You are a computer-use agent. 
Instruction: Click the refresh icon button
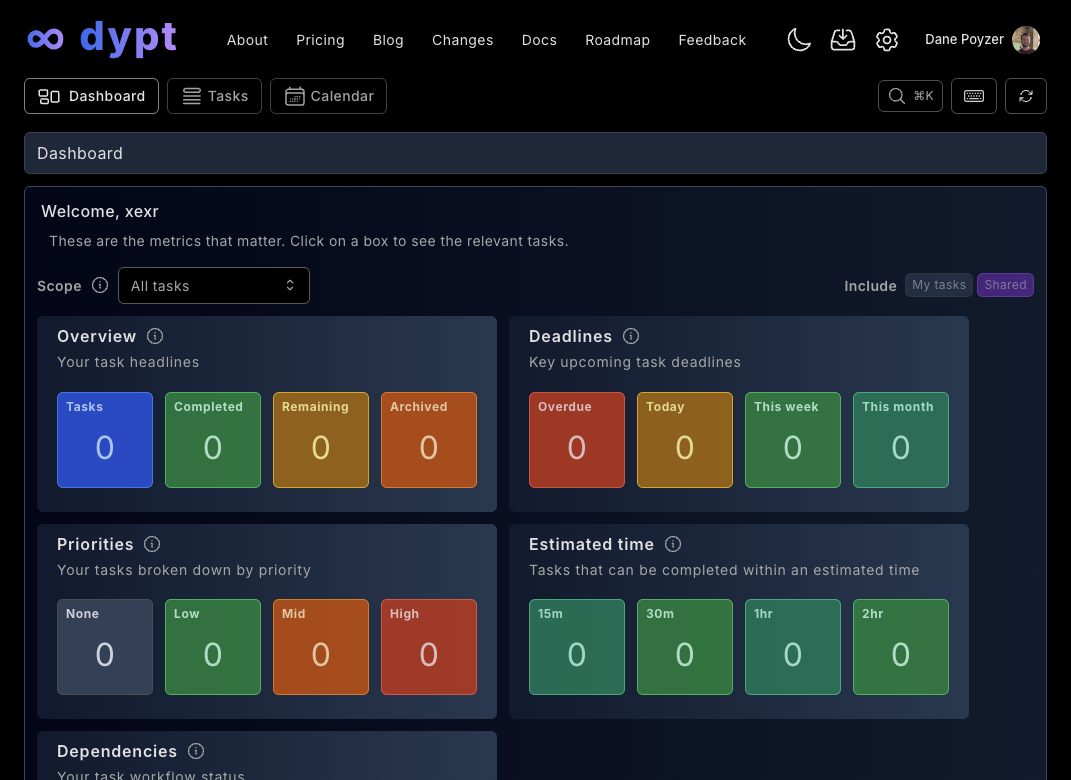tap(1025, 96)
